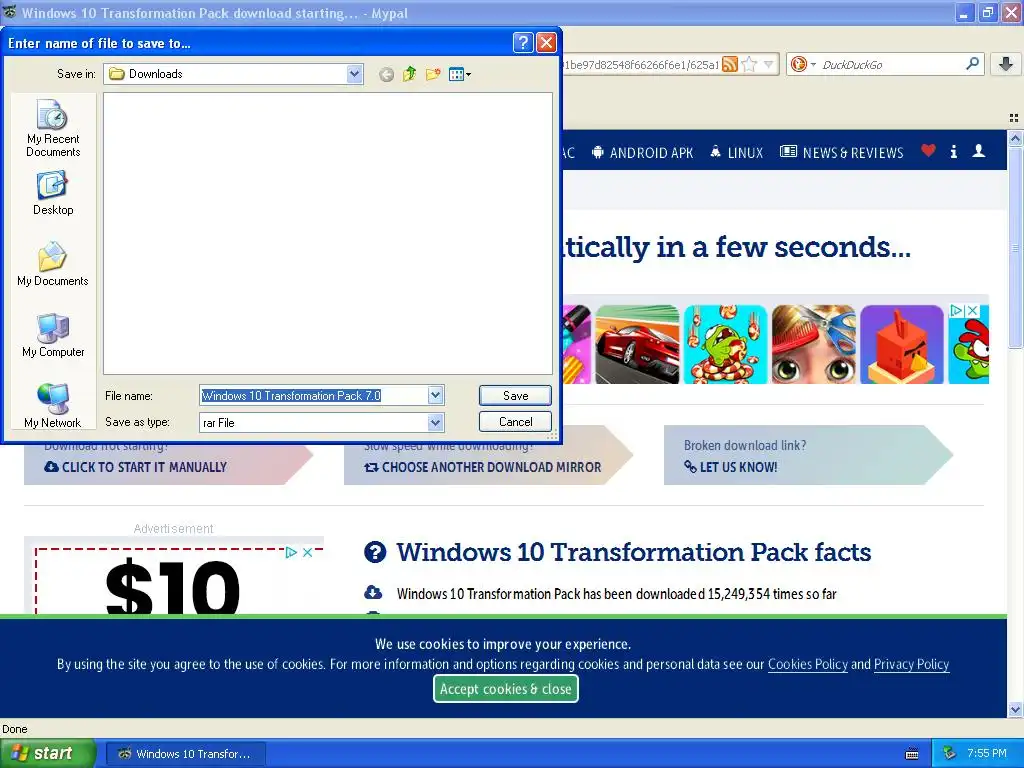Click Let Us Know broken link report
The image size is (1024, 768).
coord(730,467)
